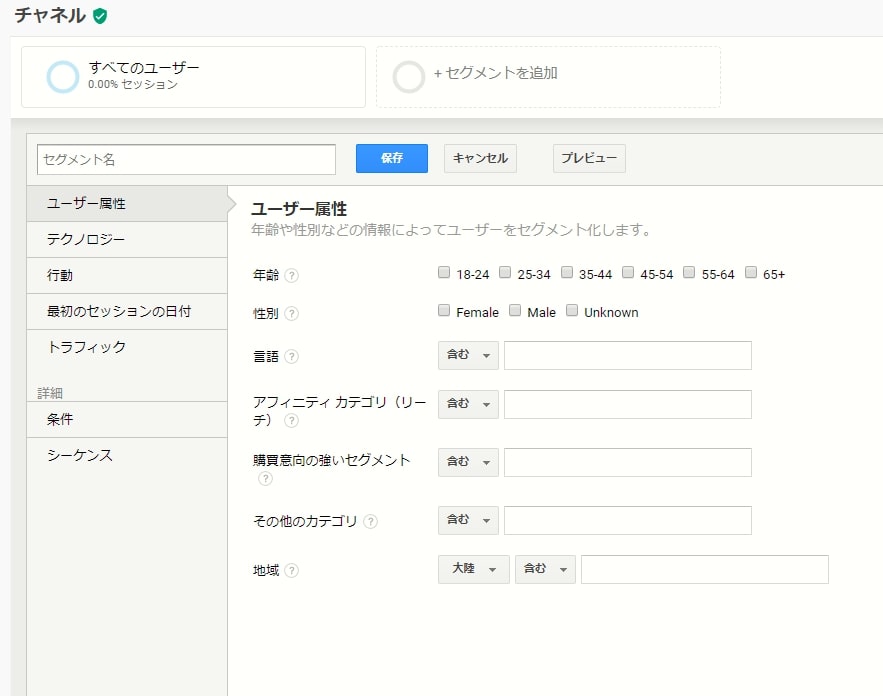Click the 0.00% セッション text
The height and width of the screenshot is (696, 883).
pos(133,84)
